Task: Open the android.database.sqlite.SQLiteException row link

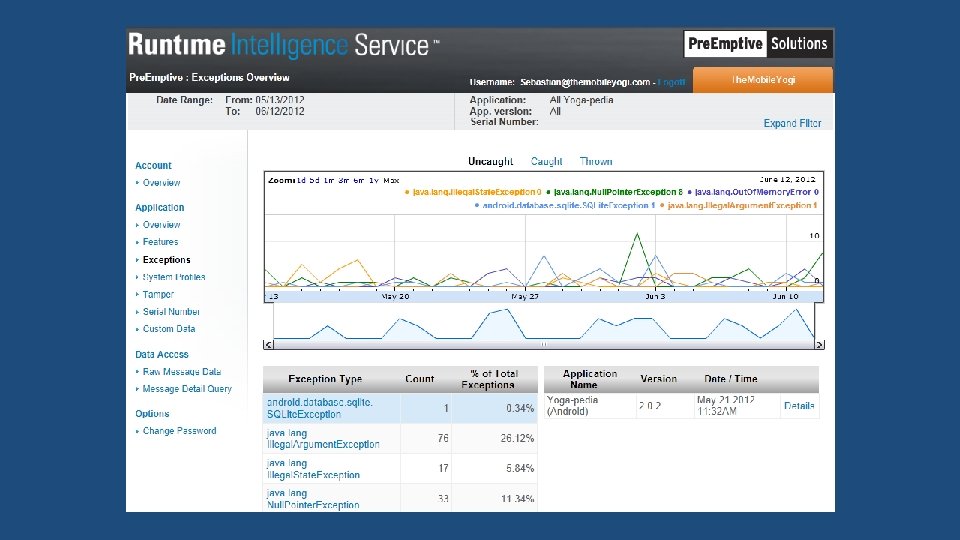Action: [320, 408]
